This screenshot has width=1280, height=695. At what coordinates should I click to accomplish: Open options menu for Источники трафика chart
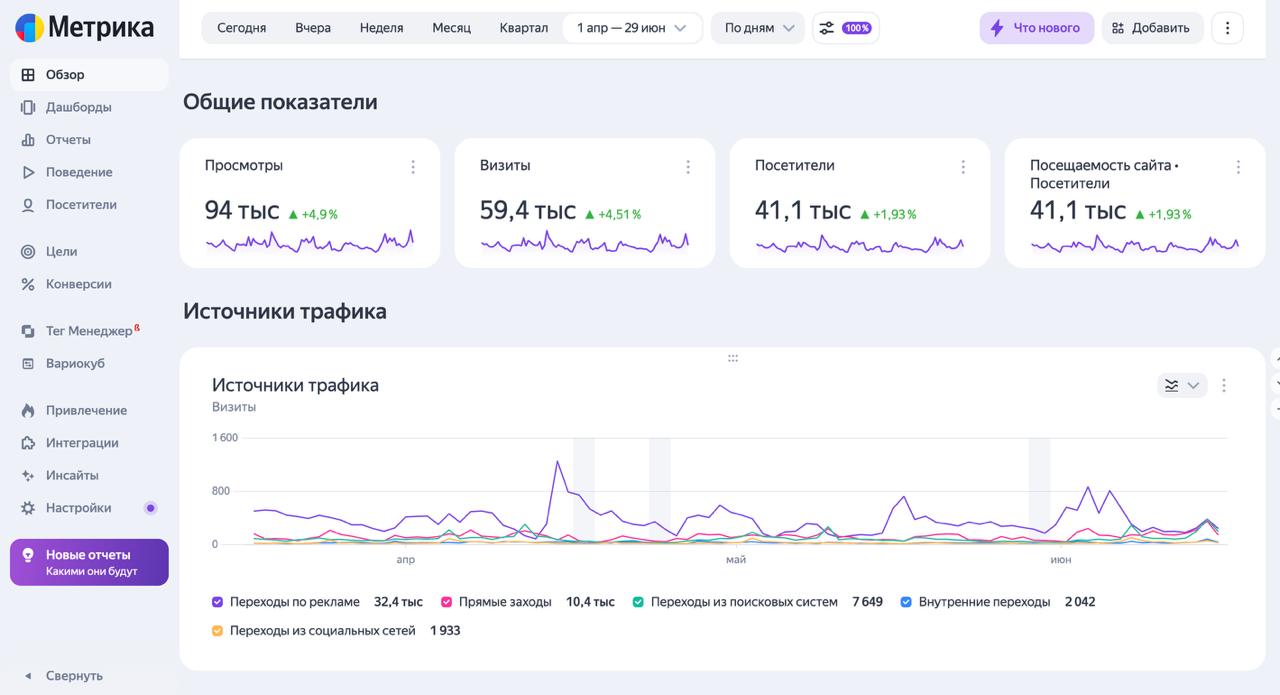[1224, 385]
